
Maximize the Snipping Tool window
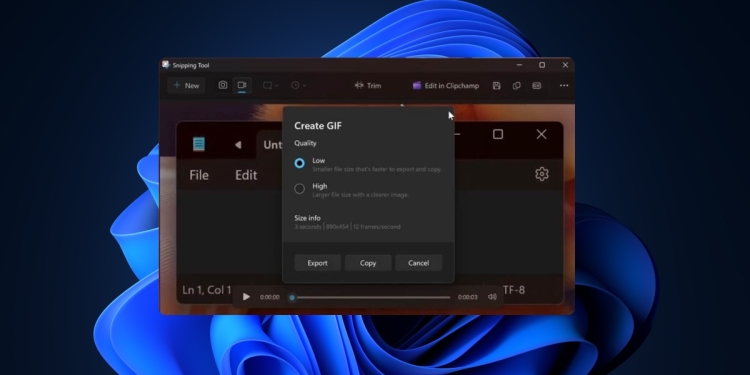(542, 65)
